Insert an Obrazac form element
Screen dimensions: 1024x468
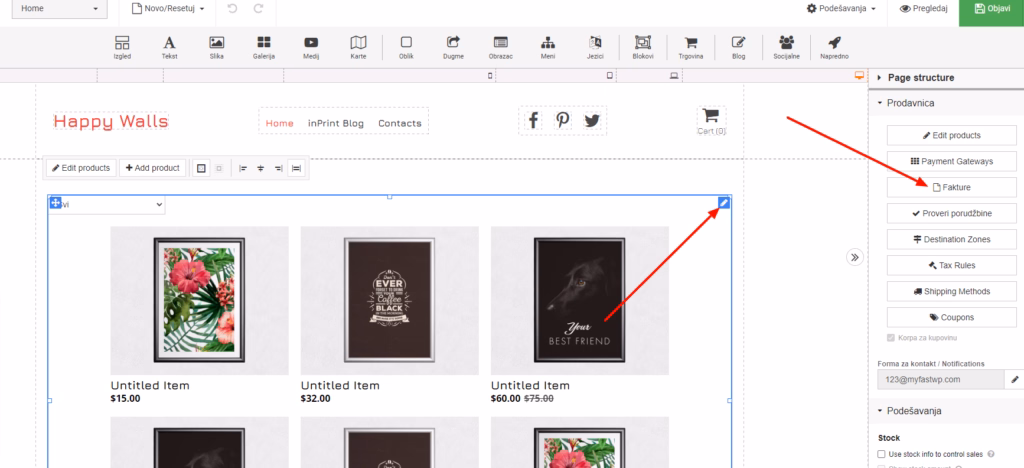[500, 47]
